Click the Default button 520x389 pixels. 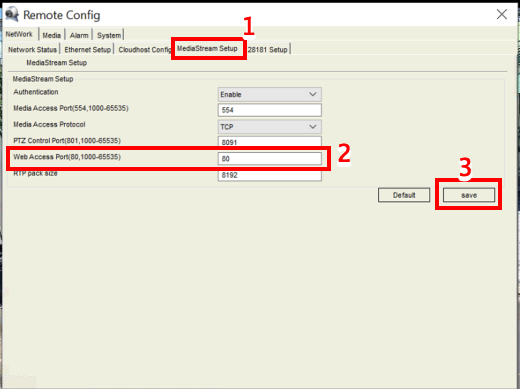click(404, 195)
